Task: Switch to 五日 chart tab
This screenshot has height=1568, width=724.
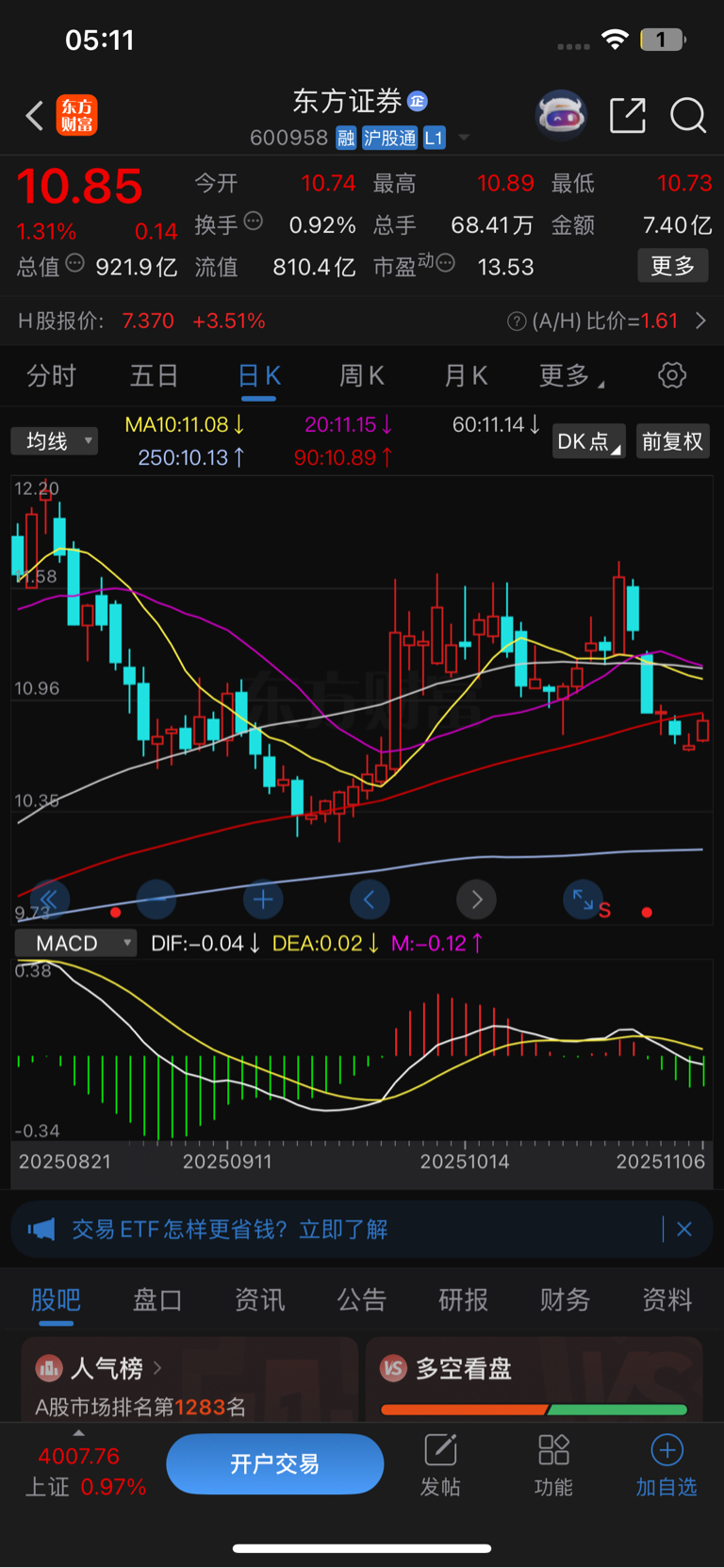Action: 154,376
